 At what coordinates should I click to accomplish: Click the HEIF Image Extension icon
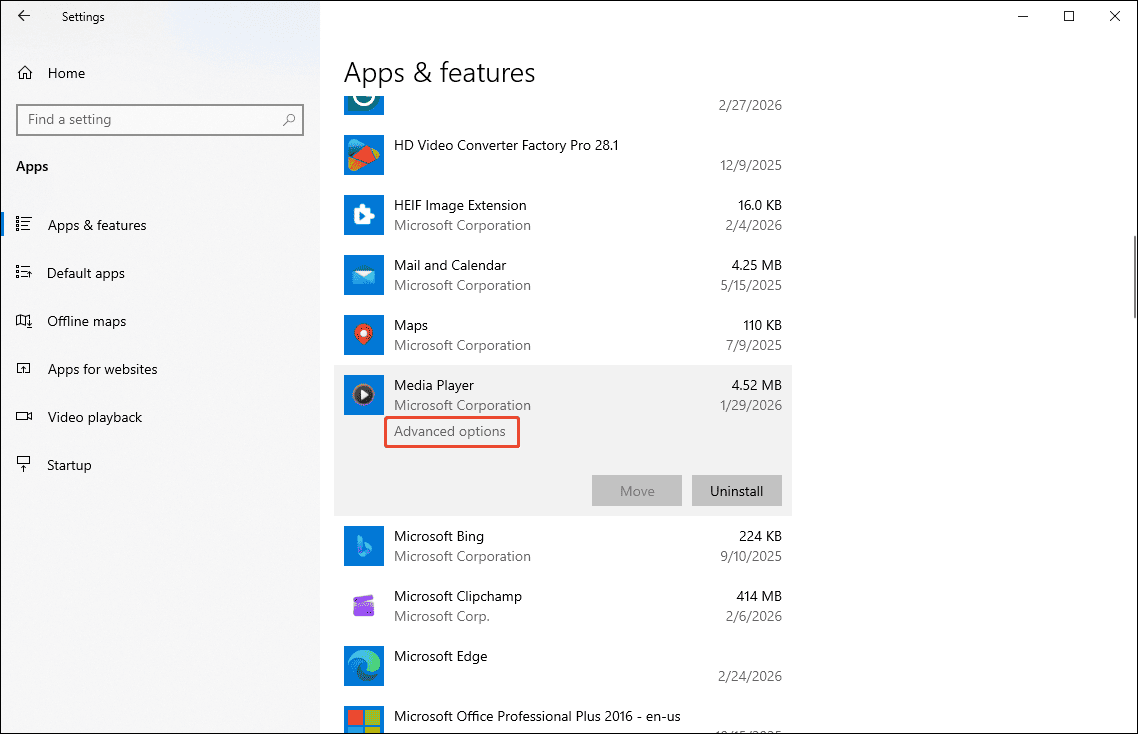[363, 215]
